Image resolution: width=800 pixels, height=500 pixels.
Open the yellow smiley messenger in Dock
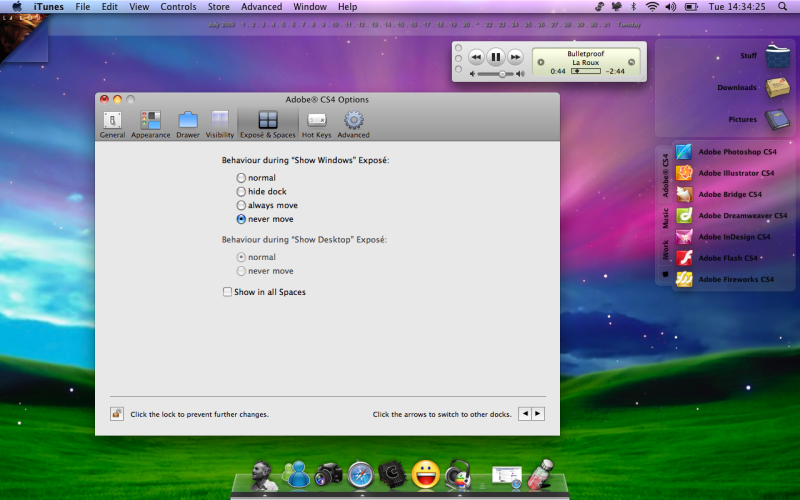pos(426,474)
